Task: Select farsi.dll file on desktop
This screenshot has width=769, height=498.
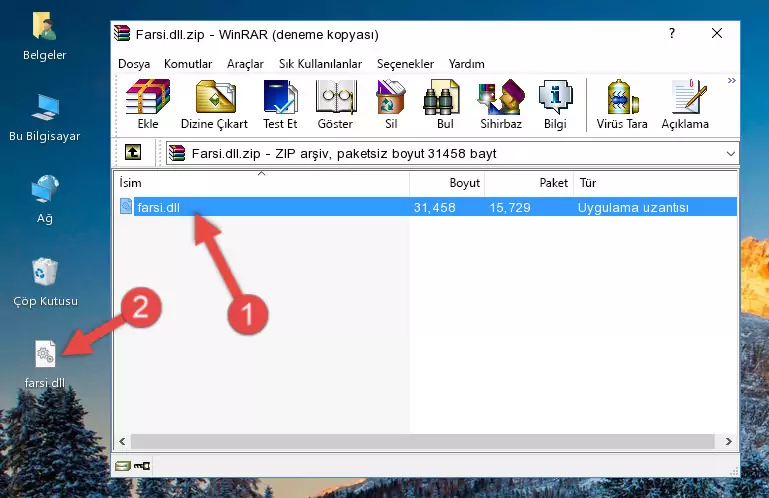Action: pos(45,364)
